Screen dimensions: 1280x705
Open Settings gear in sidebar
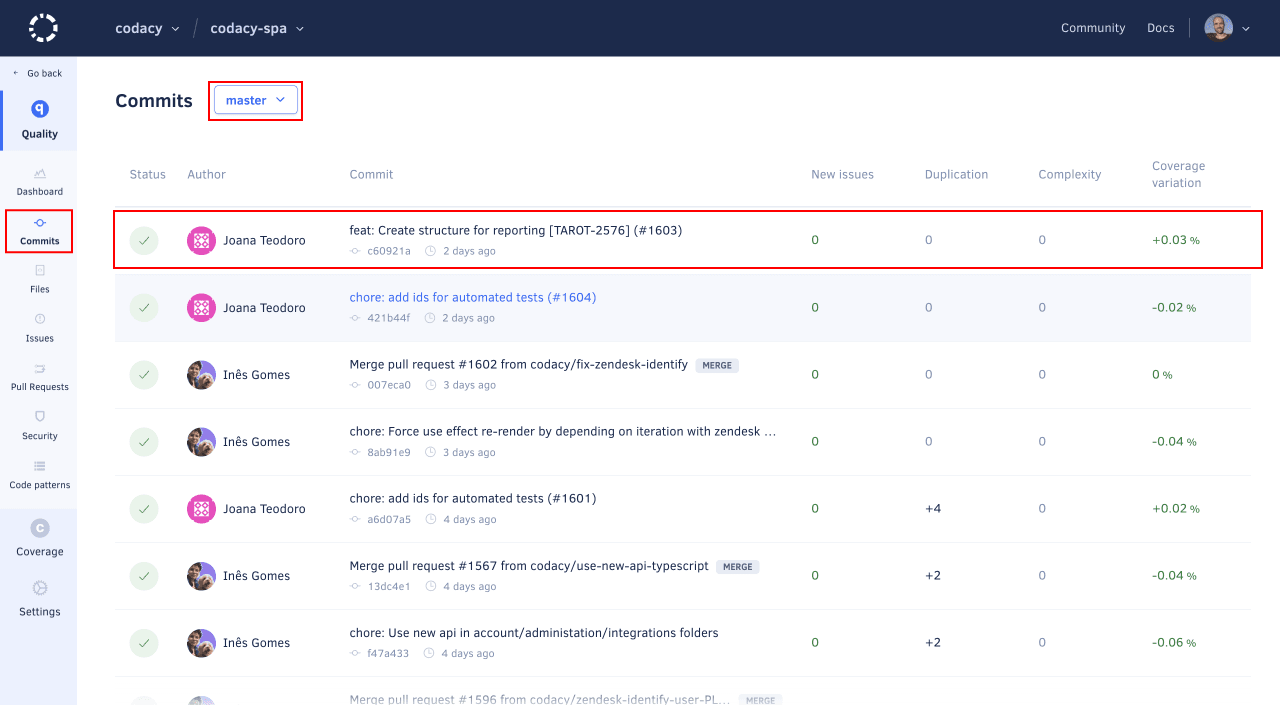coord(40,589)
